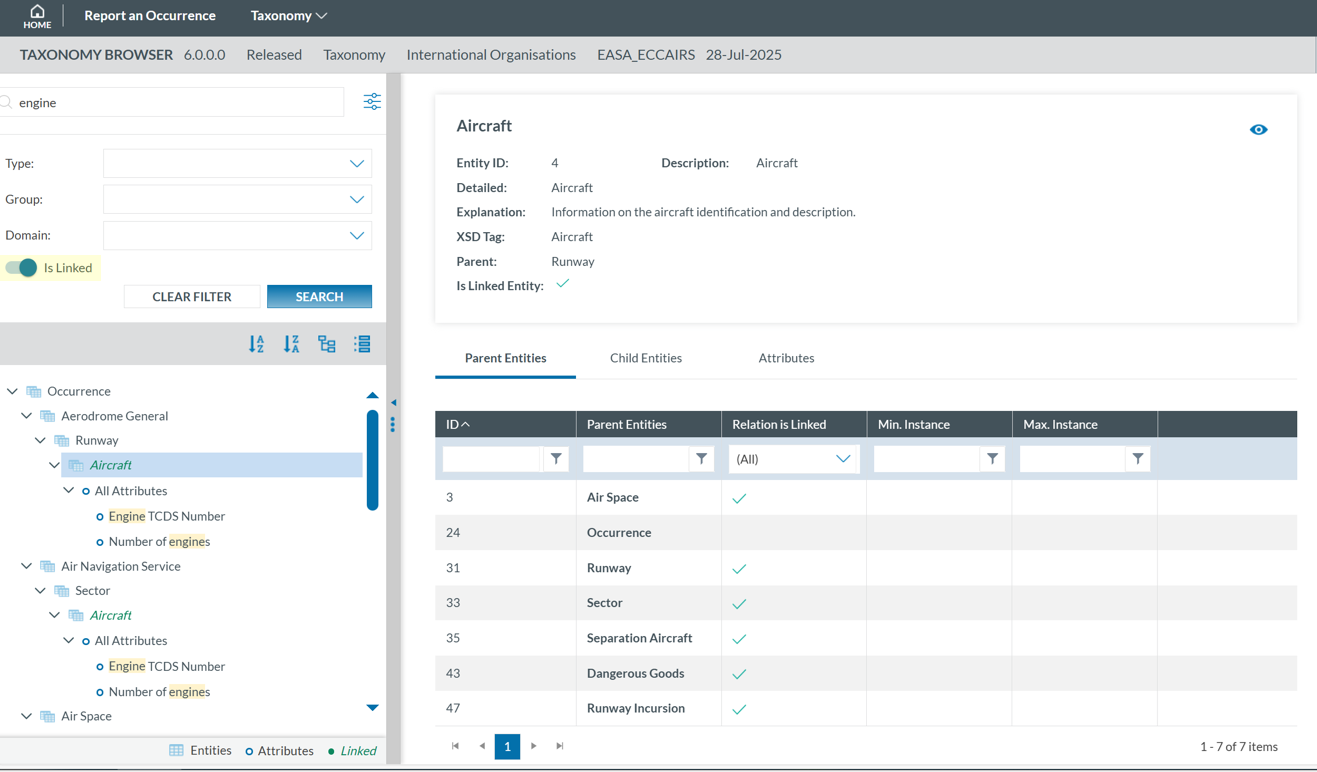
Task: Go to next page of results
Action: coord(534,746)
